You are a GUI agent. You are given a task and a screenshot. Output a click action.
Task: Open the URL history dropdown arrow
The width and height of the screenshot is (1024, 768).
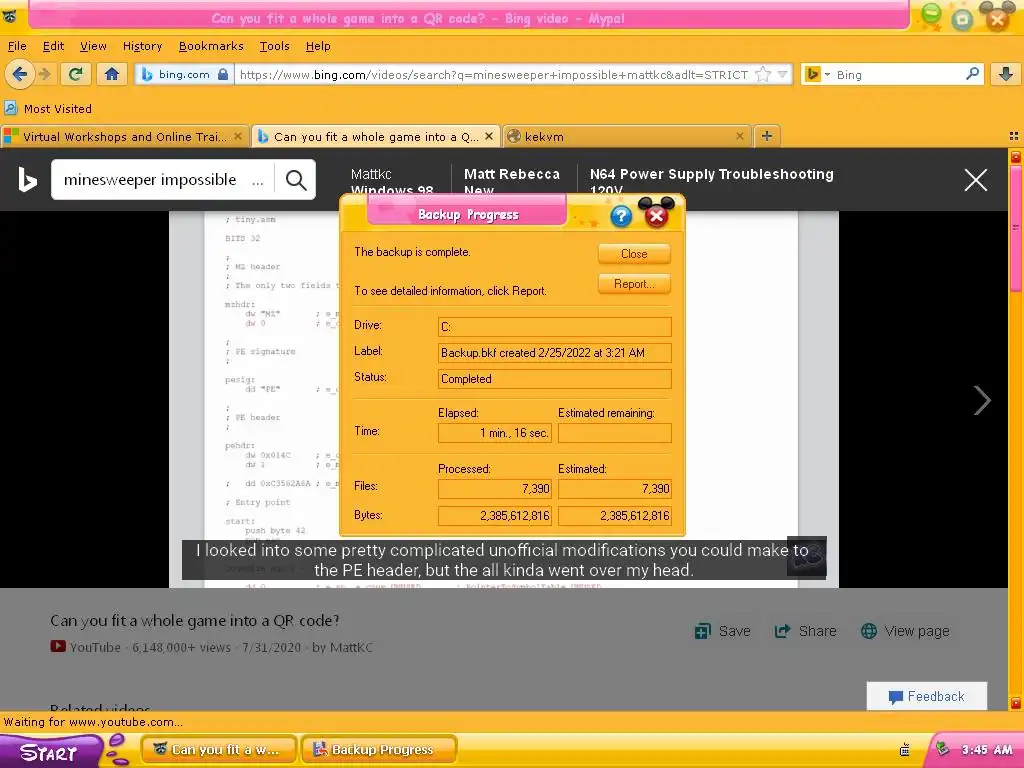(x=782, y=74)
